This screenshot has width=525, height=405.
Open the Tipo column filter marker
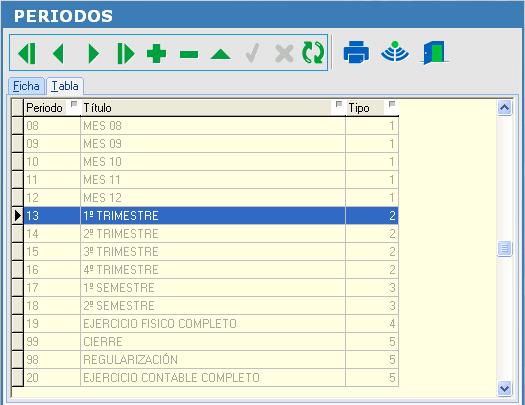point(392,104)
